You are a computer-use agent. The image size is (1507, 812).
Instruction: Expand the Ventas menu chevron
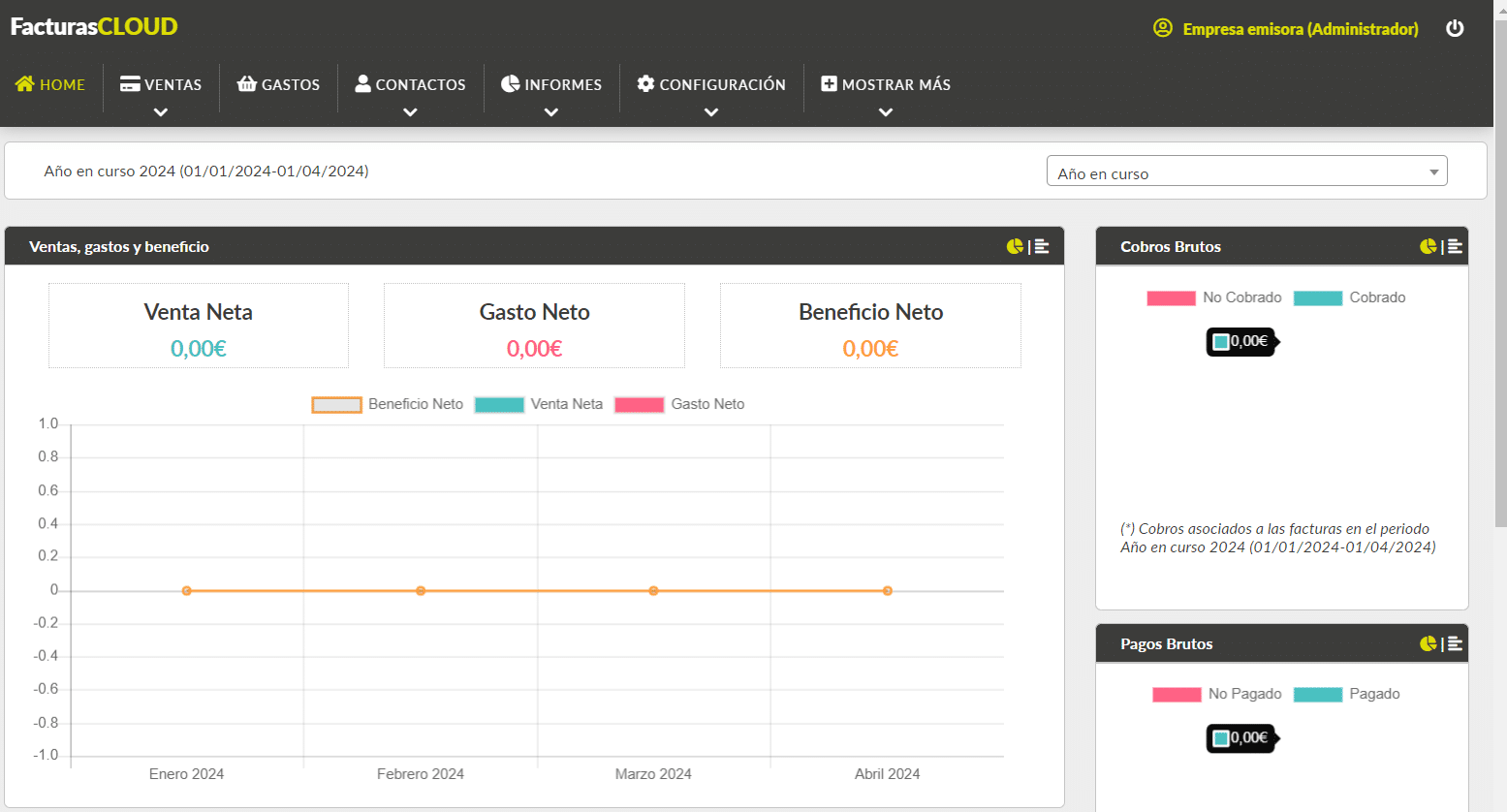click(161, 112)
